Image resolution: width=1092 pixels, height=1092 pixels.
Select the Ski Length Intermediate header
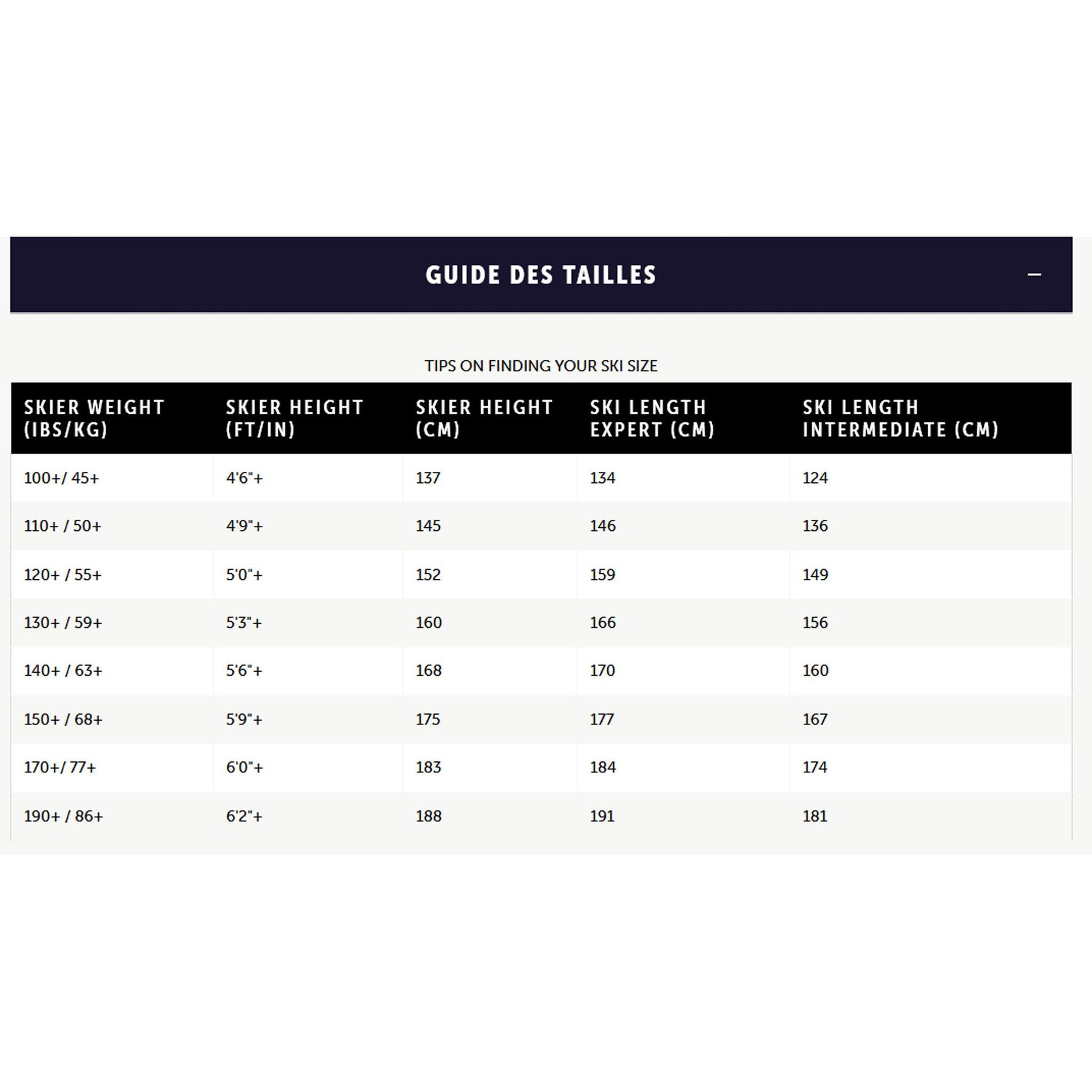coord(900,419)
